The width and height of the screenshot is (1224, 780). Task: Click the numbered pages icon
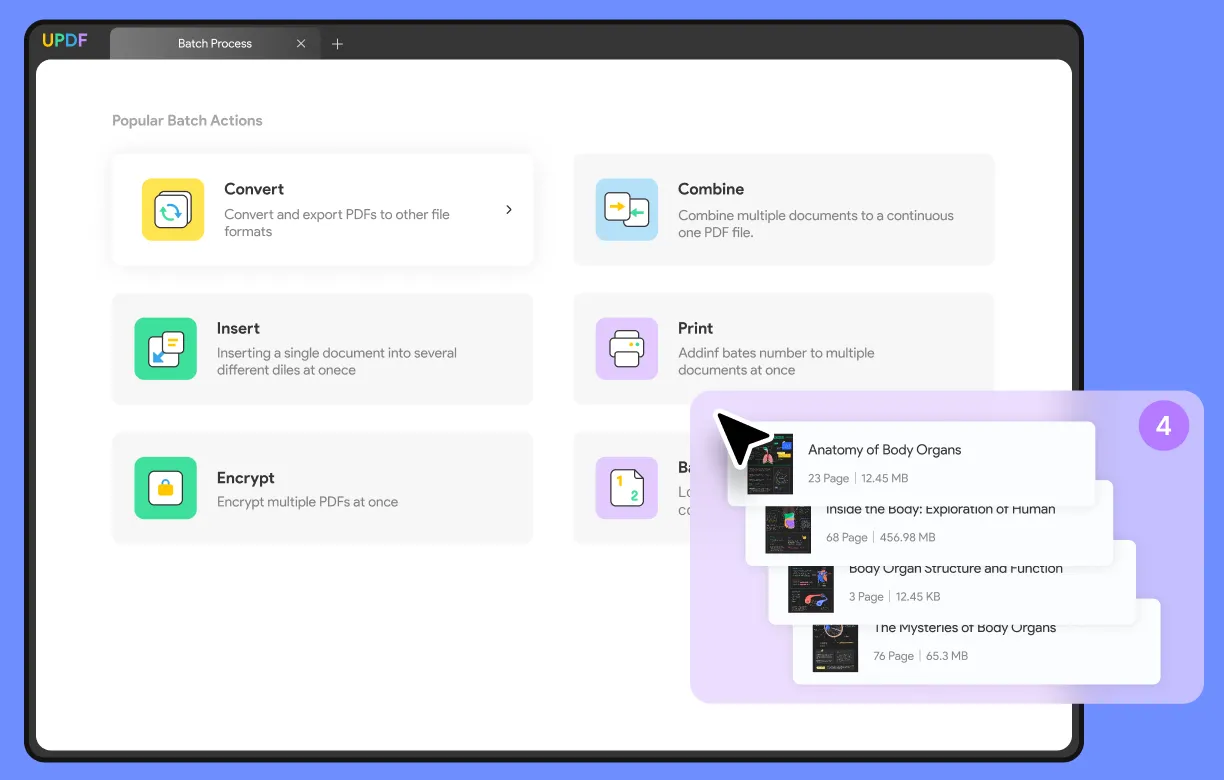pyautogui.click(x=626, y=488)
